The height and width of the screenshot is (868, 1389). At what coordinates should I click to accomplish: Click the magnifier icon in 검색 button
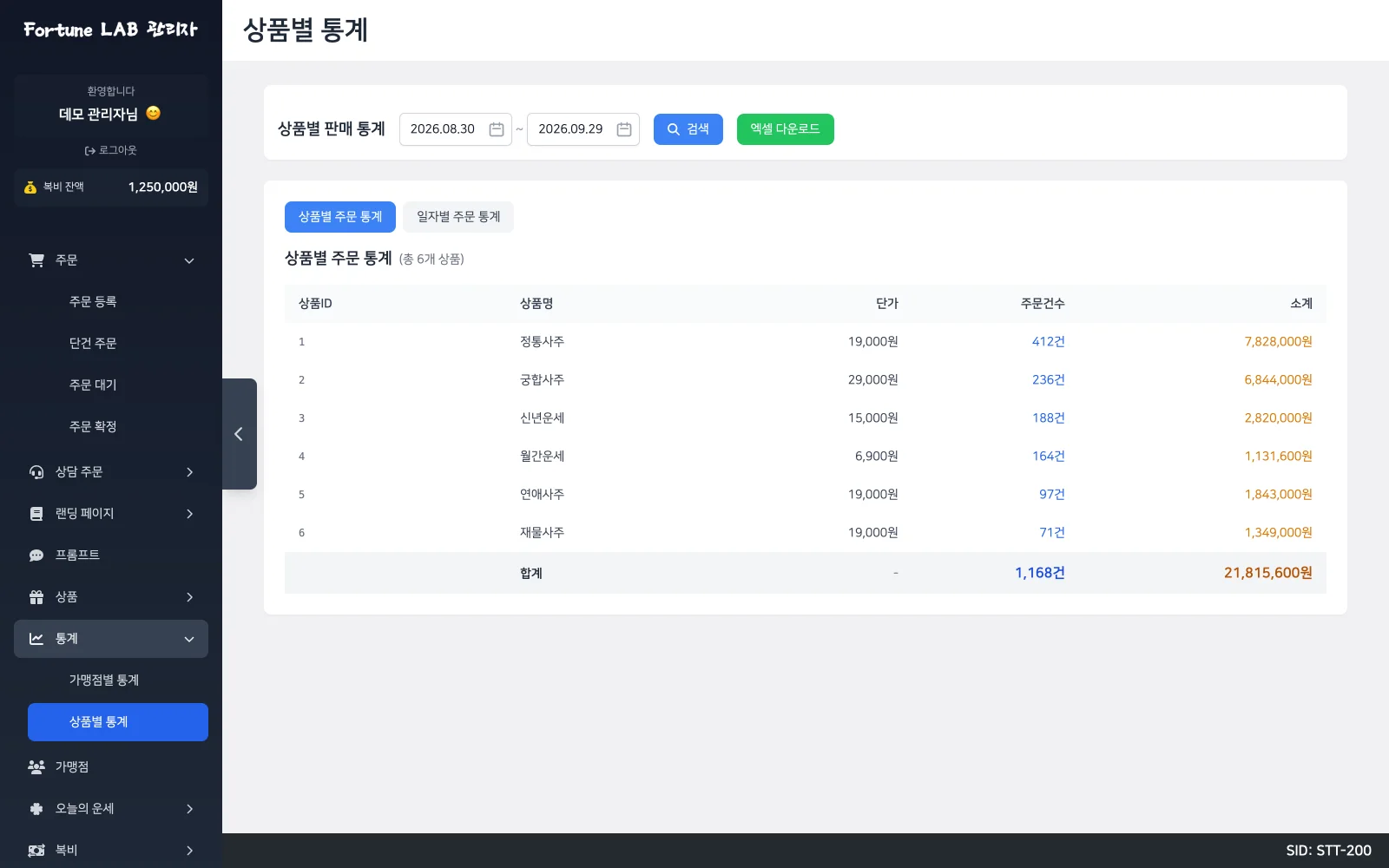[673, 129]
